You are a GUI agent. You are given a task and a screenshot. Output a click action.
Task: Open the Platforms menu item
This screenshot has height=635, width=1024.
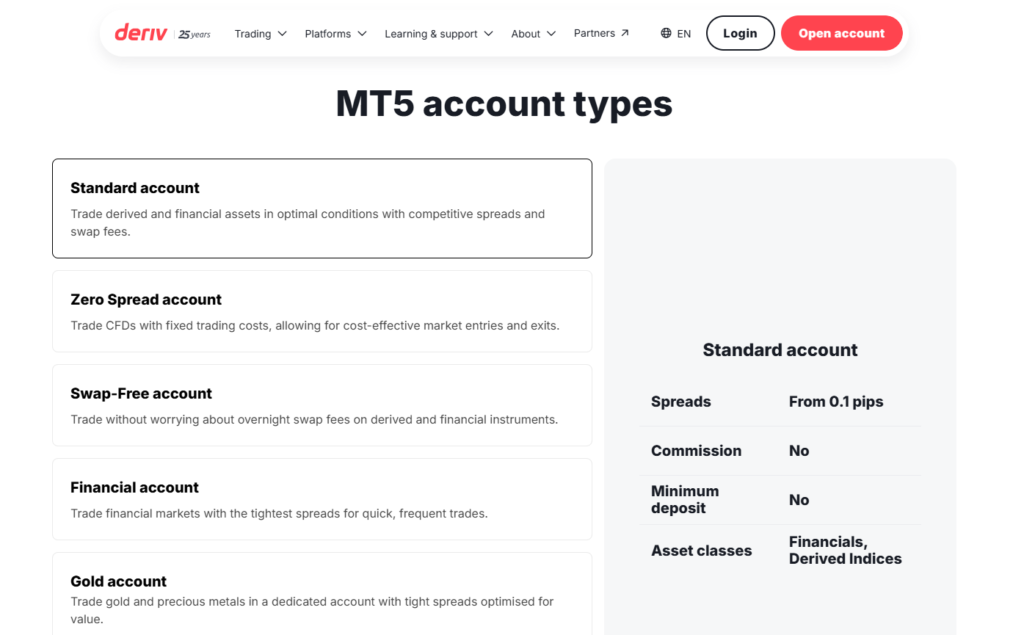tap(336, 33)
